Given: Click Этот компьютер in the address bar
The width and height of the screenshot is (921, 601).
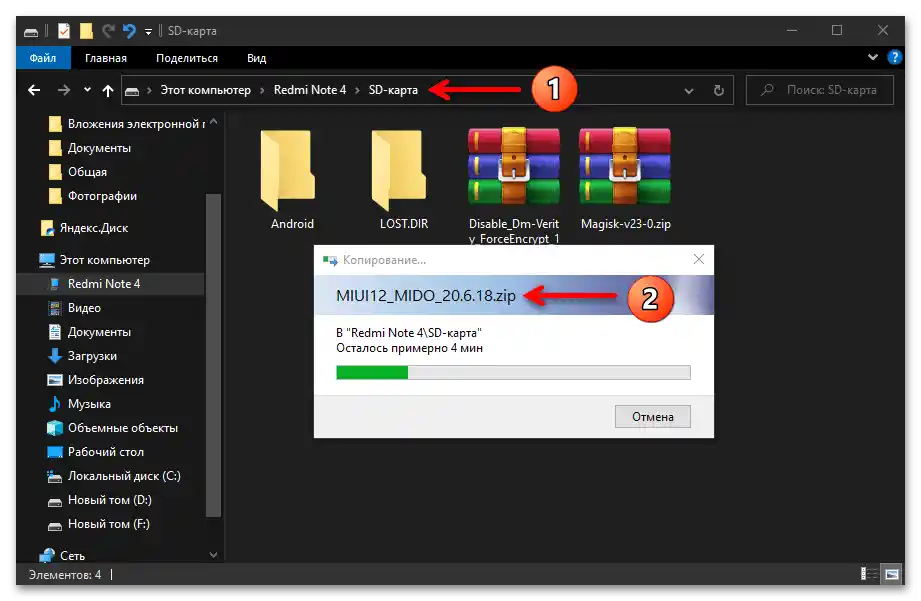Looking at the screenshot, I should tap(206, 90).
